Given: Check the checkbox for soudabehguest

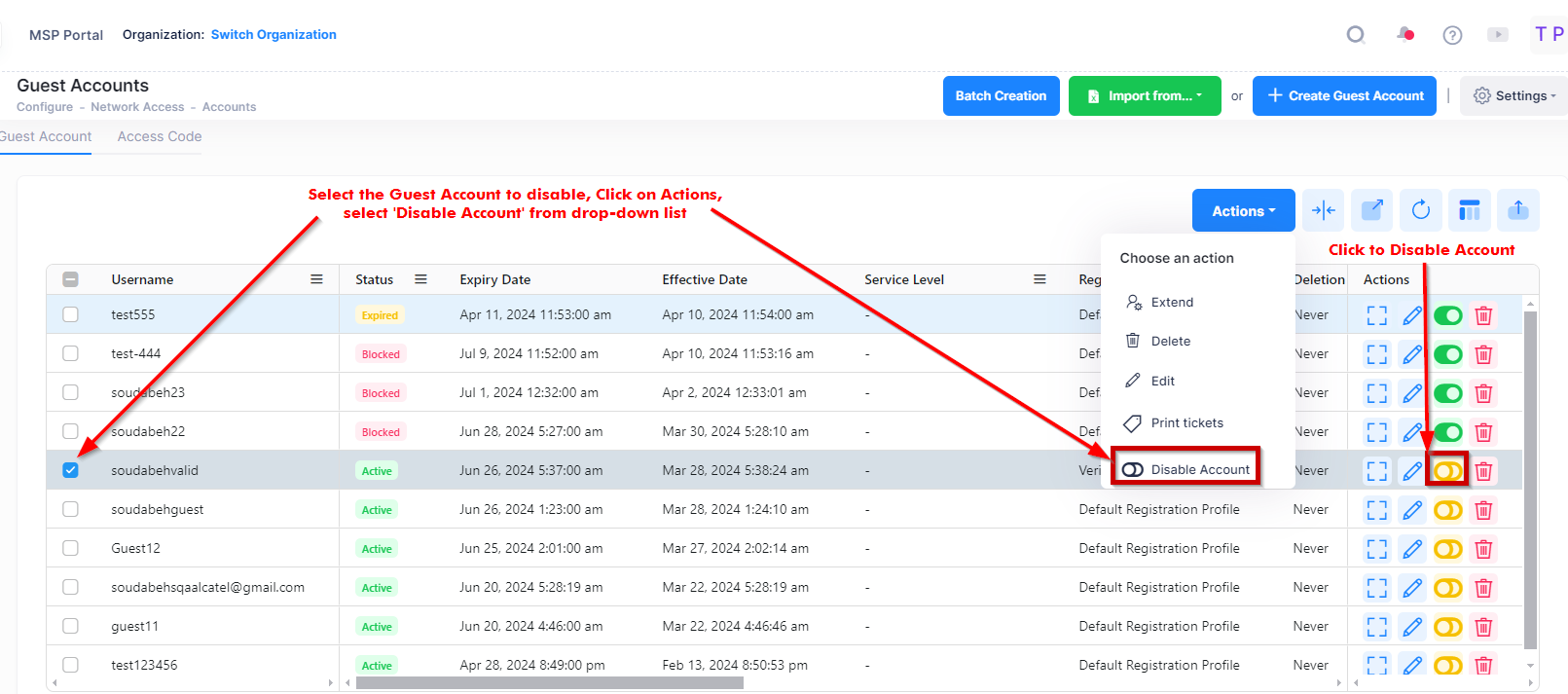Looking at the screenshot, I should pos(71,509).
